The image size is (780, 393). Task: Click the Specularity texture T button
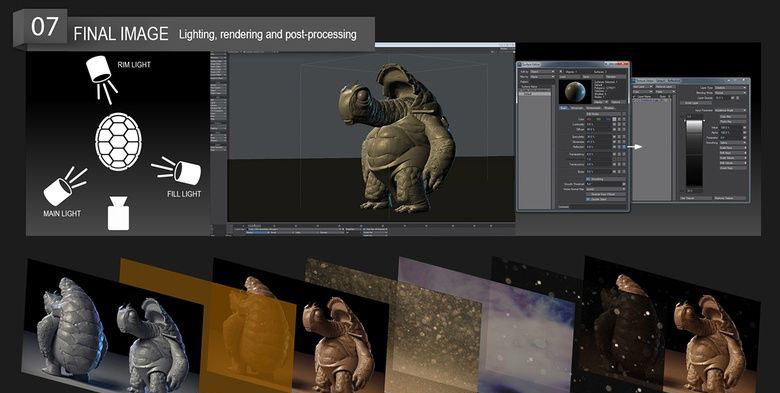[624, 137]
